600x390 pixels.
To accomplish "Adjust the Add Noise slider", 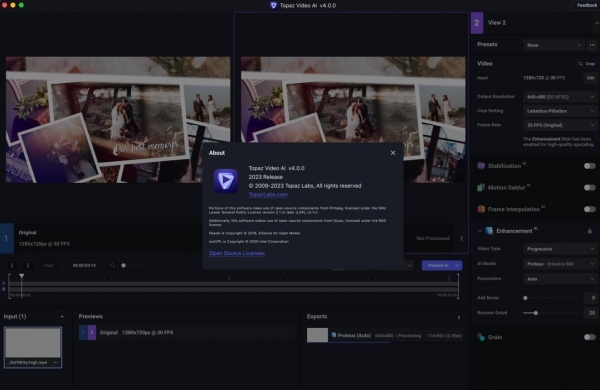I will (x=525, y=298).
